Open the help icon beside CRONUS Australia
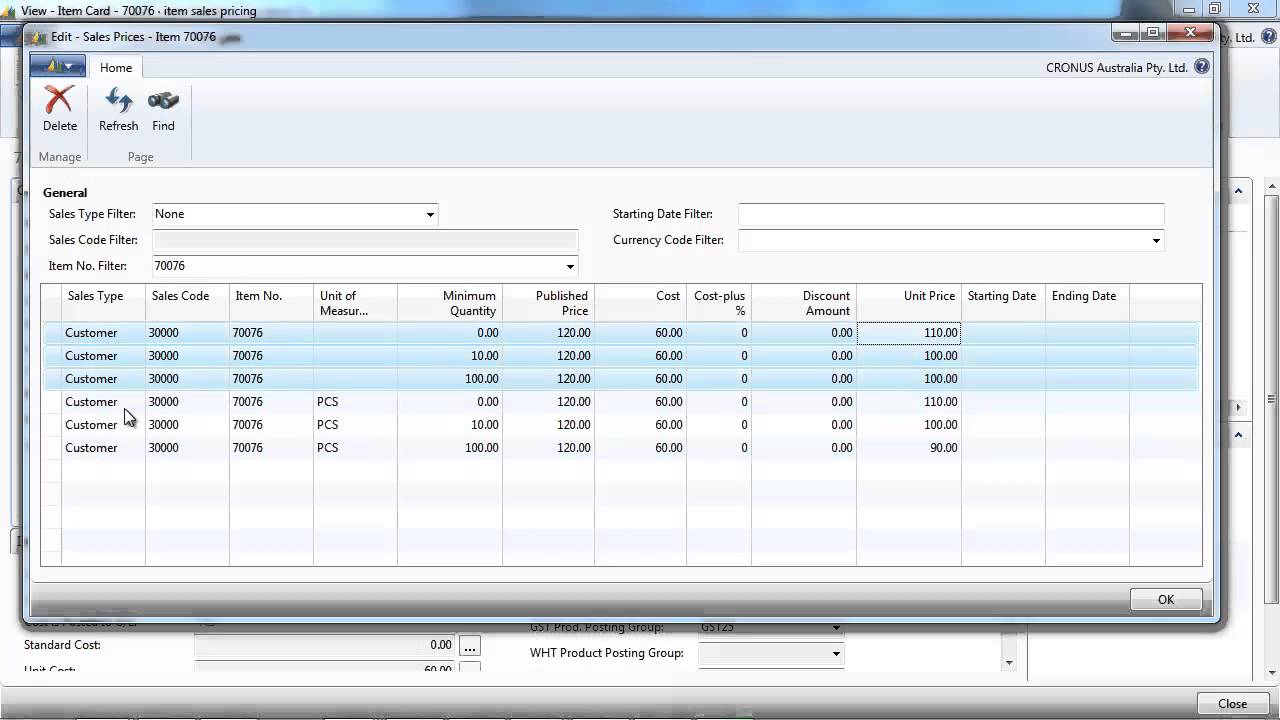The image size is (1280, 720). click(x=1201, y=67)
